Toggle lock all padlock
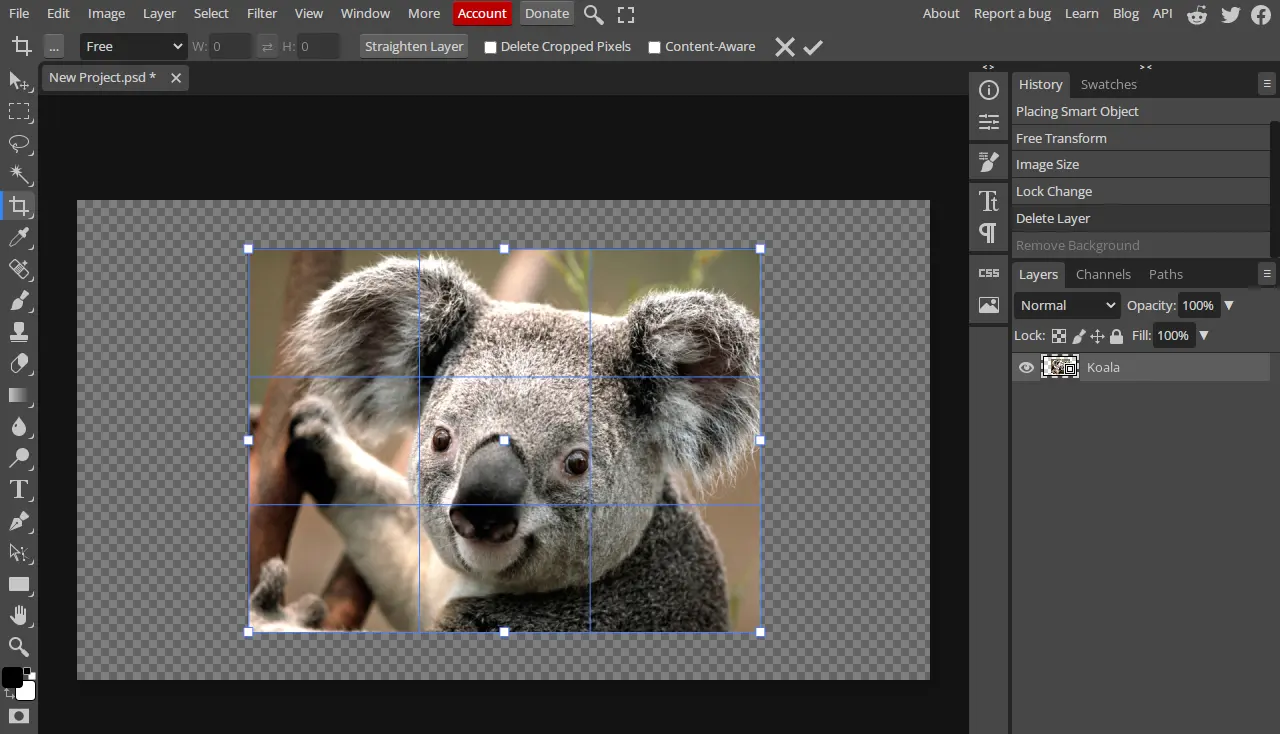This screenshot has height=734, width=1280. 1116,336
